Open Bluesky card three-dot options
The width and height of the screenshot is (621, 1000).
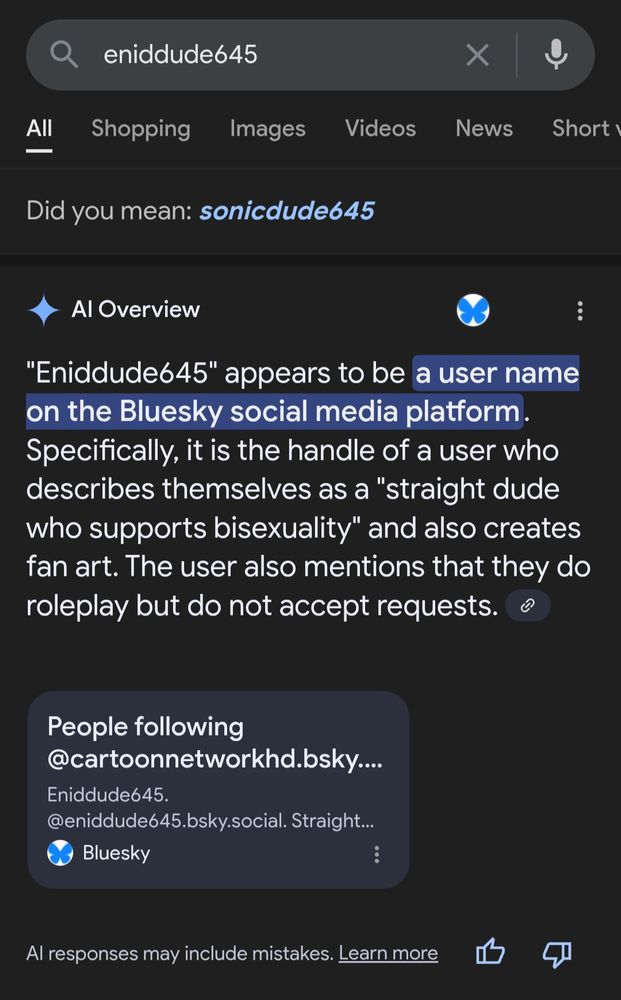point(377,854)
